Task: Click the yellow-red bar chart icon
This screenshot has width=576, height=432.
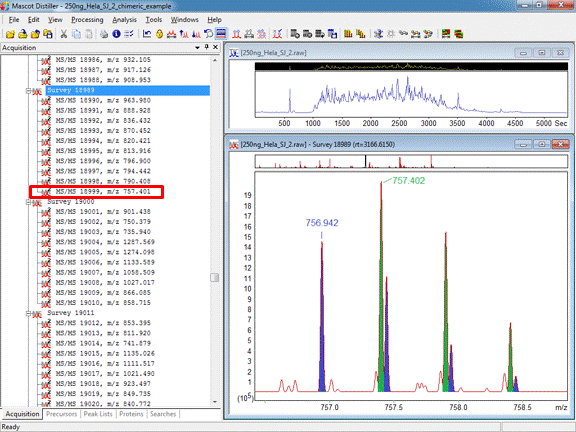Action: tap(348, 34)
